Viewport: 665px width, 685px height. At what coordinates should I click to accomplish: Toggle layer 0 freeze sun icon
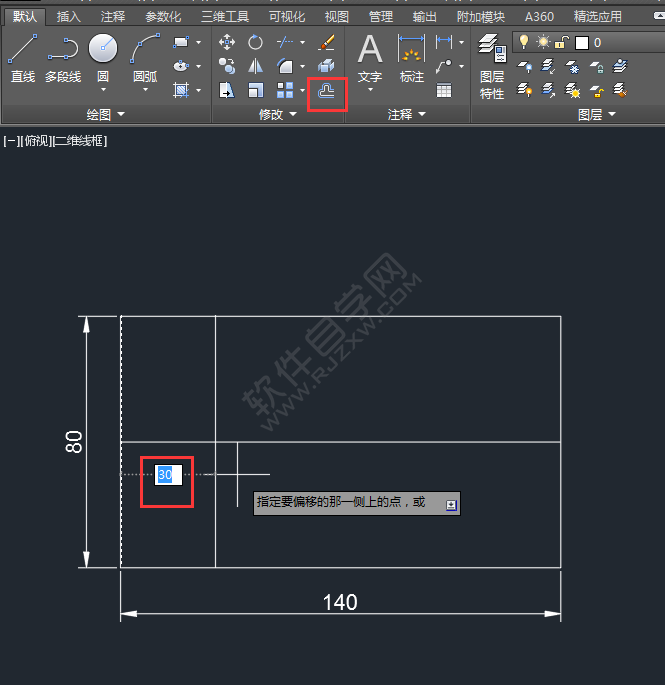coord(543,42)
